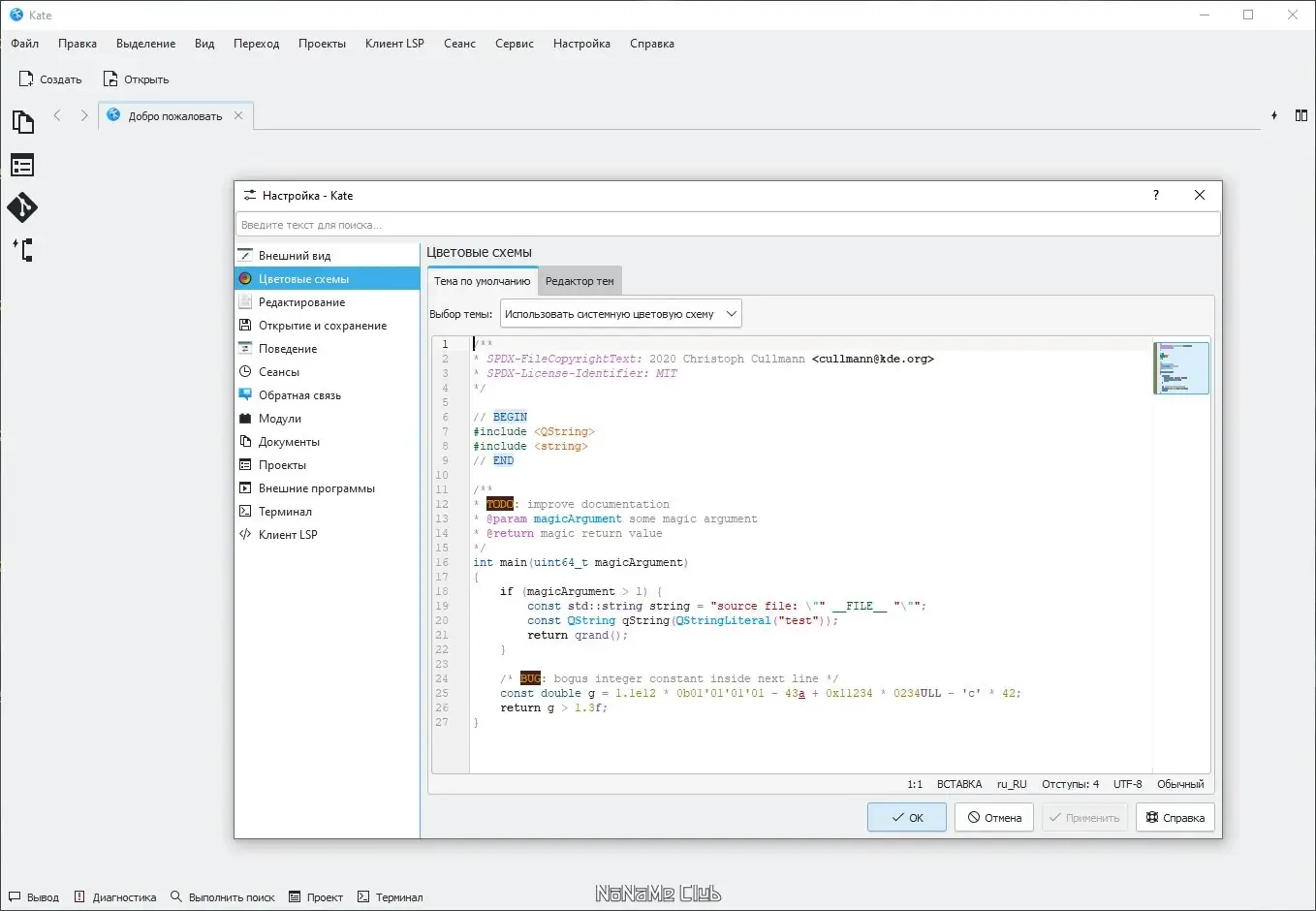
Task: Select Внешние программы settings category
Action: [x=327, y=488]
